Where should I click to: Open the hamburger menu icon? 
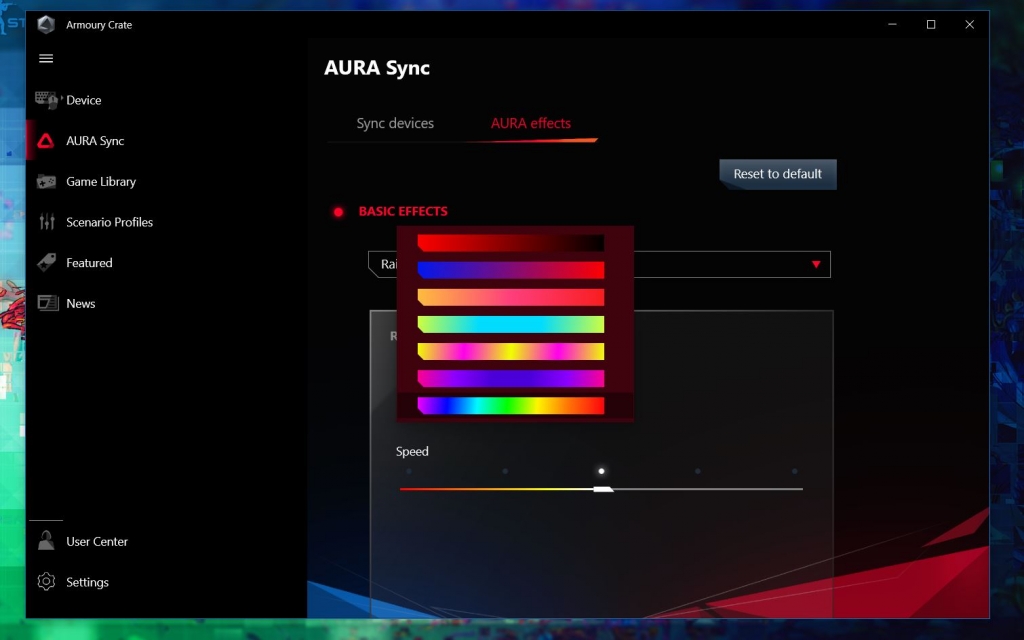click(46, 59)
